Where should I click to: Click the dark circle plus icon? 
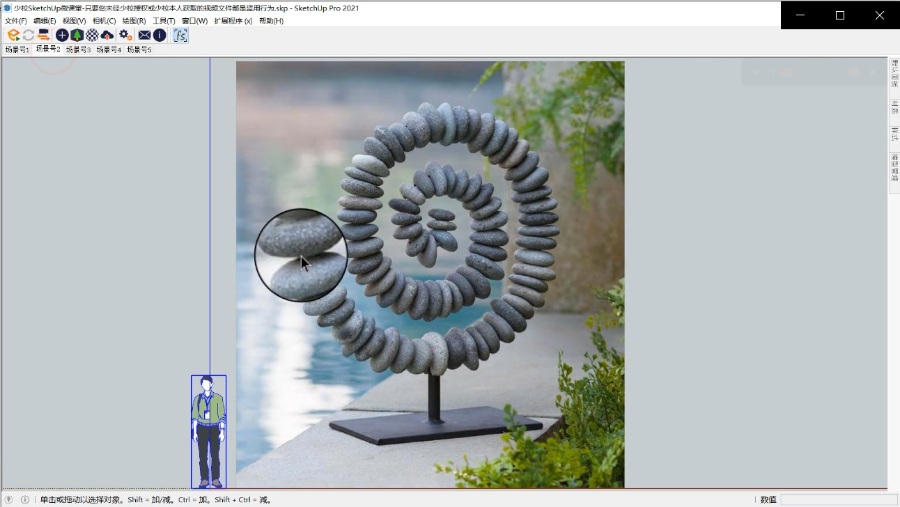point(62,36)
